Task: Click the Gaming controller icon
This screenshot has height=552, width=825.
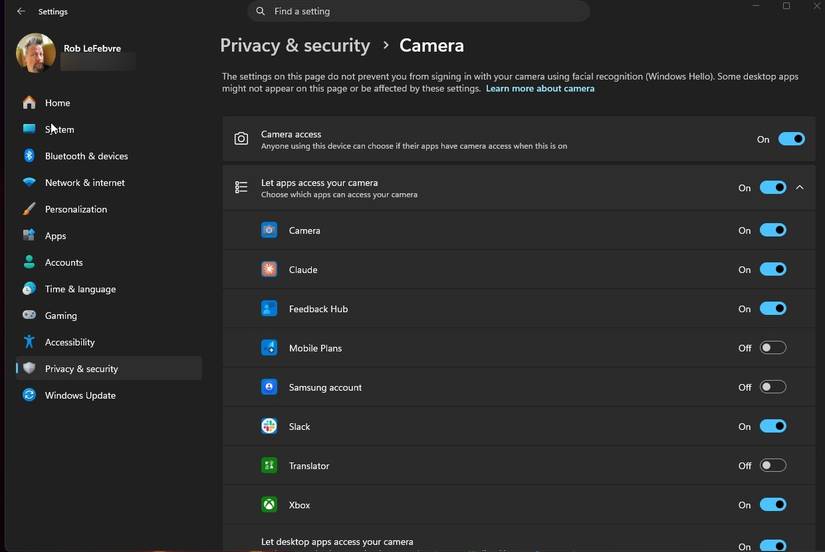Action: 29,315
